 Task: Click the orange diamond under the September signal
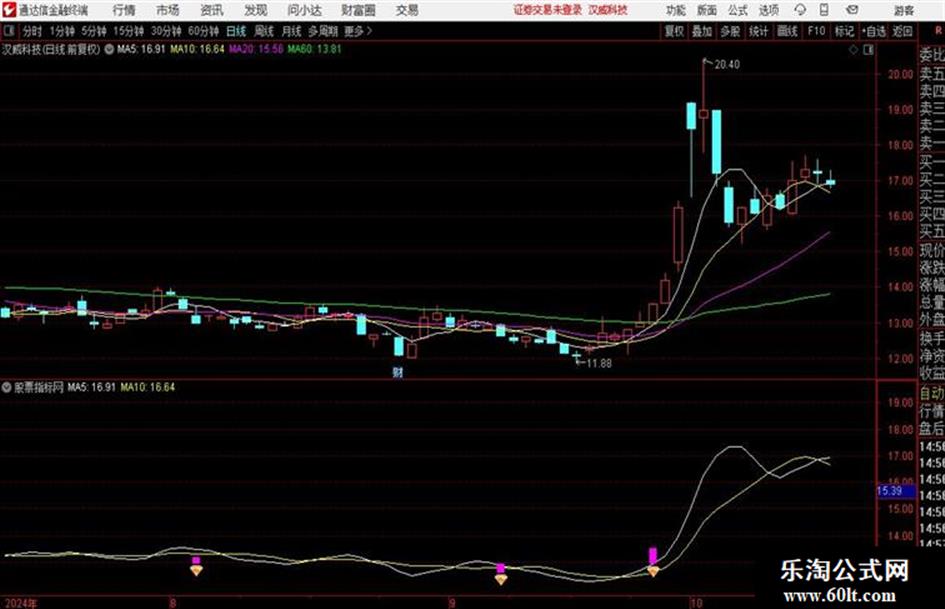click(501, 579)
